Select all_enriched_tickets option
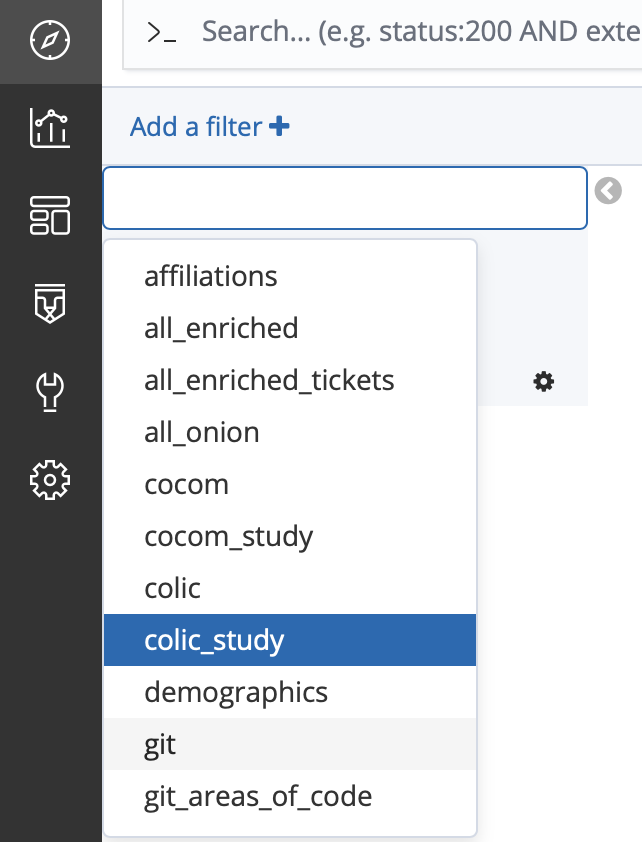Image resolution: width=642 pixels, height=842 pixels. click(290, 381)
